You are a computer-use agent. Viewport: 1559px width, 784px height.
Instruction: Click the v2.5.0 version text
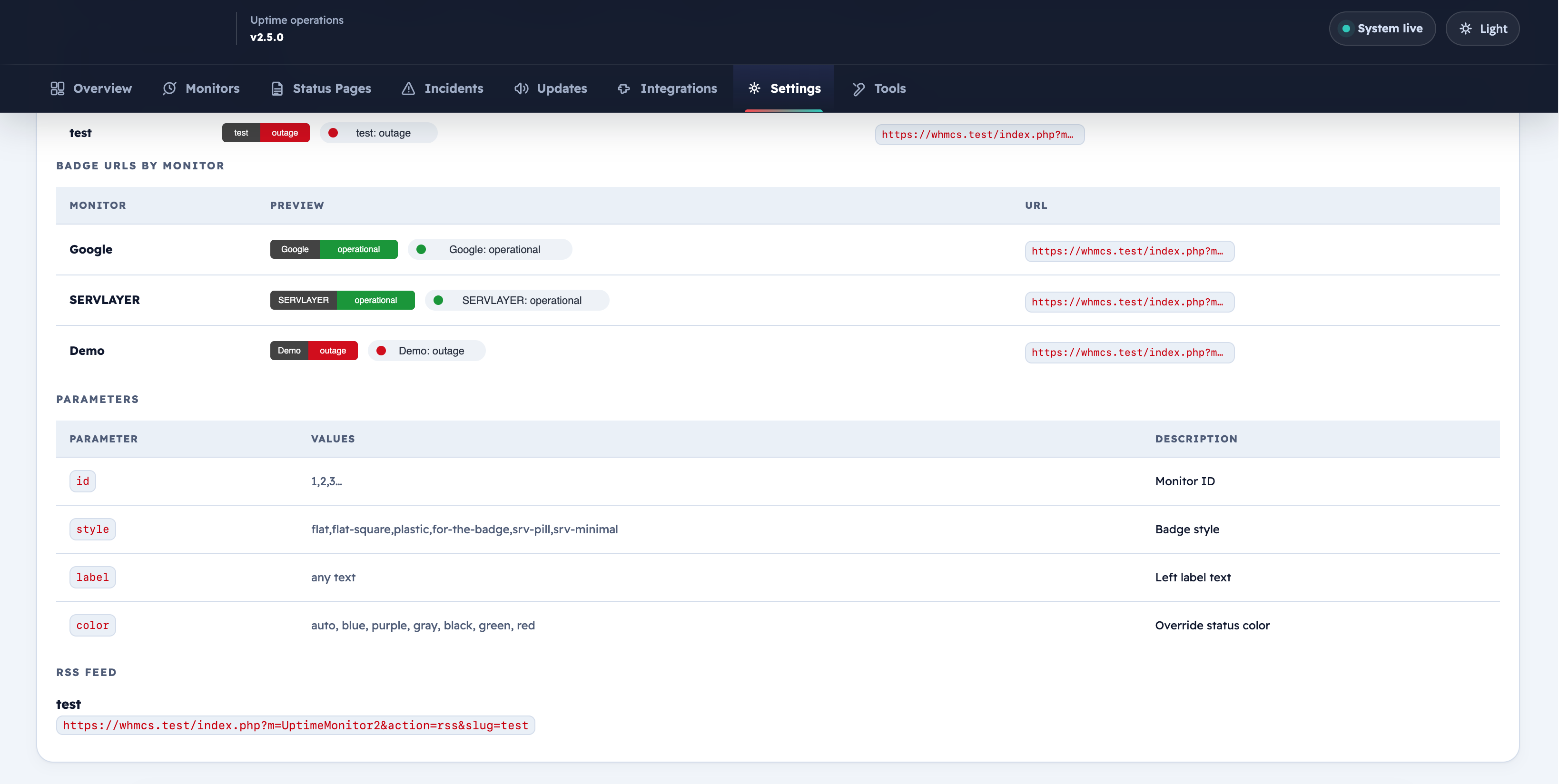267,37
